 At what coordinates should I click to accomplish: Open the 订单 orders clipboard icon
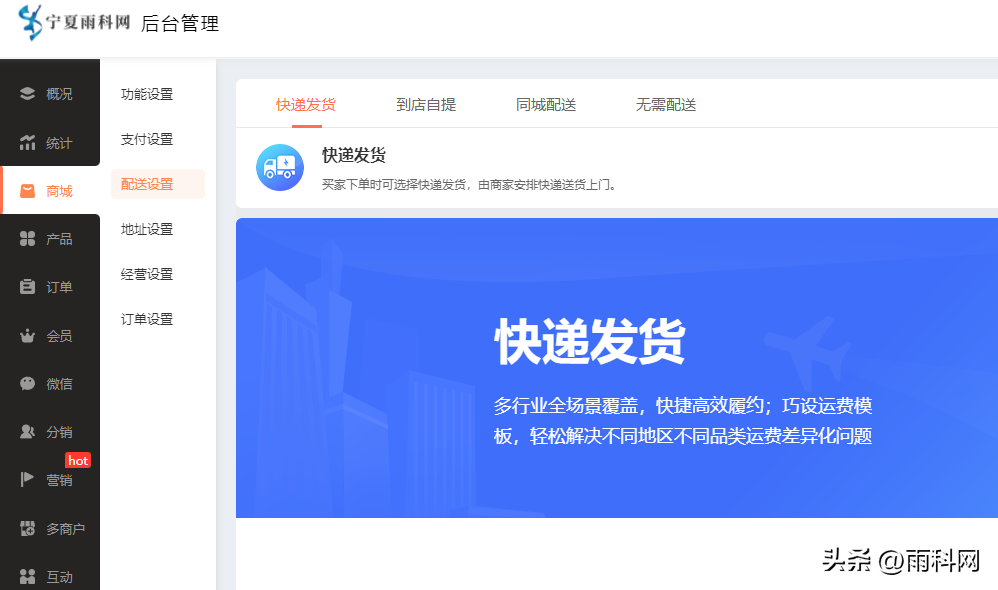tap(28, 287)
